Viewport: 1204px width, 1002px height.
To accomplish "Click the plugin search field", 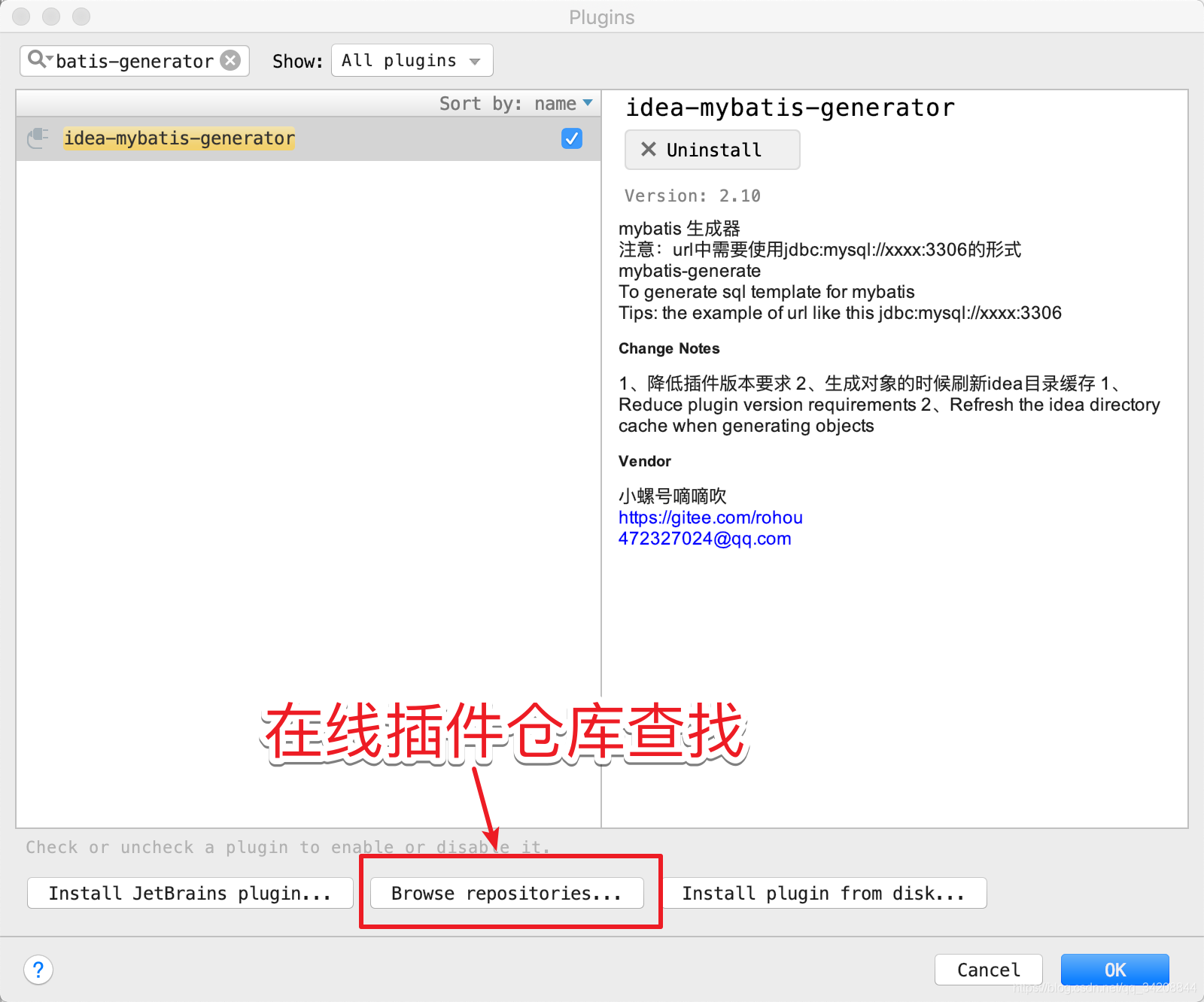I will [x=135, y=60].
